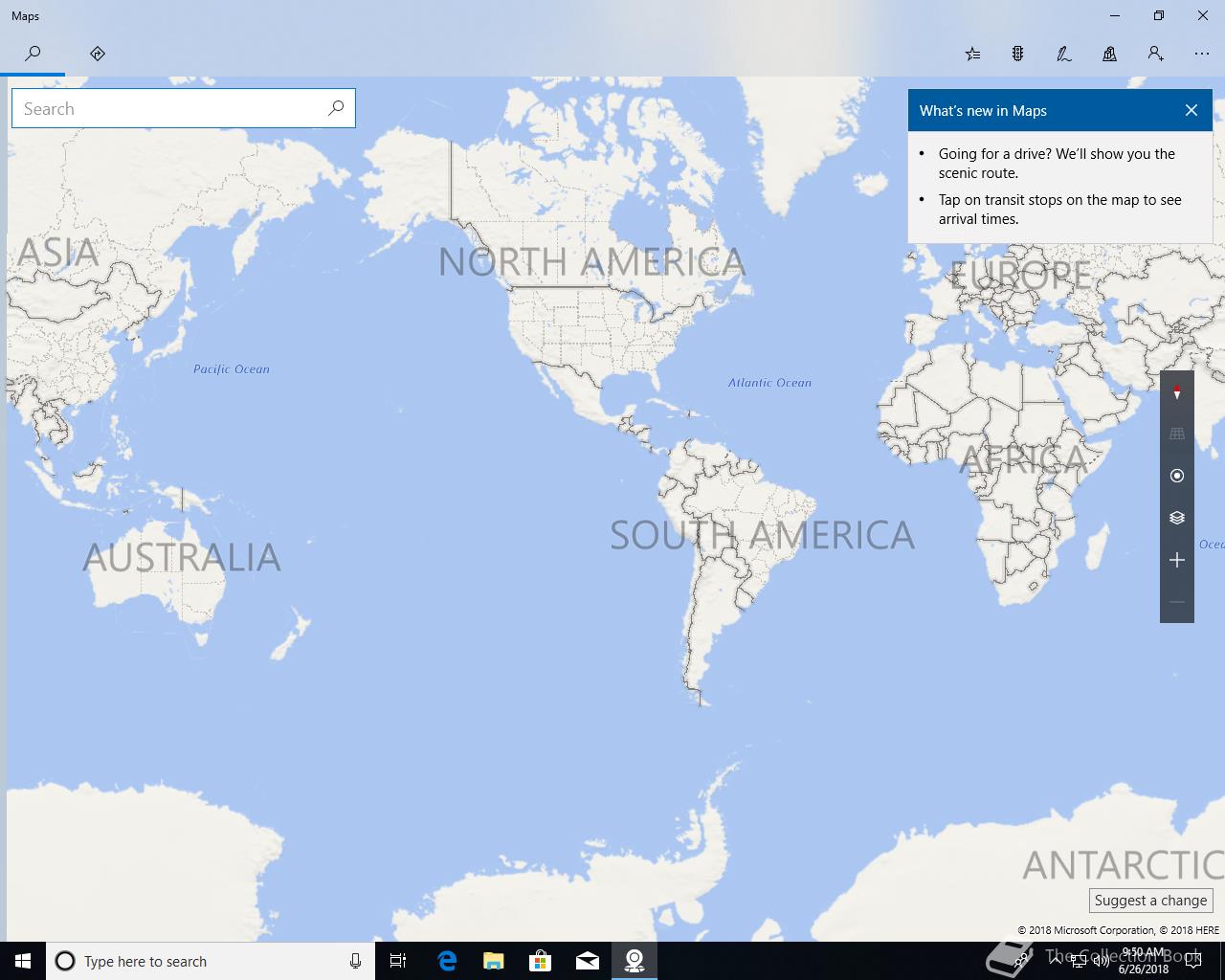Click the volume speaker tray icon
Image resolution: width=1225 pixels, height=980 pixels.
[x=1101, y=961]
